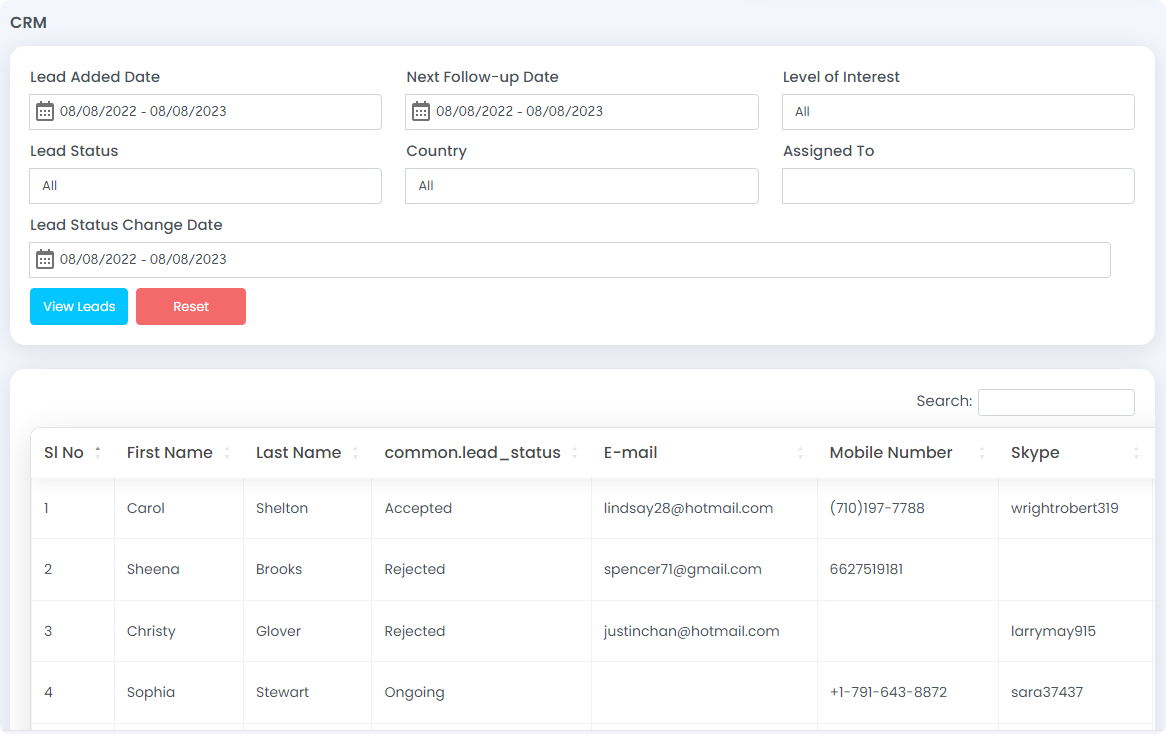Screen dimensions: 1166x734
Task: Click Ongoing status for Sophia
Action: click(414, 692)
